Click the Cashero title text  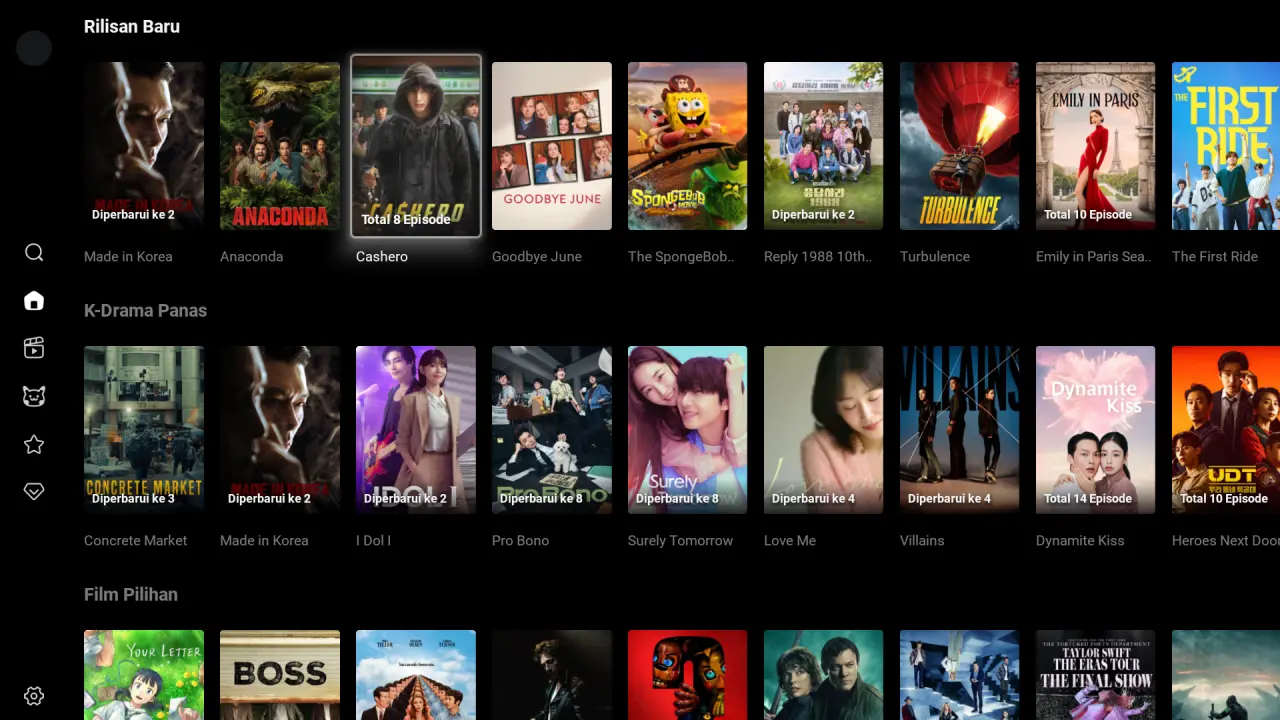pyautogui.click(x=382, y=256)
